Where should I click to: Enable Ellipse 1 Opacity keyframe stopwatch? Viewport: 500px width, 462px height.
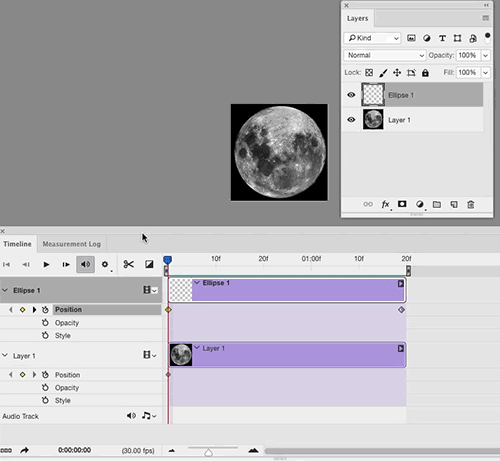[45, 323]
